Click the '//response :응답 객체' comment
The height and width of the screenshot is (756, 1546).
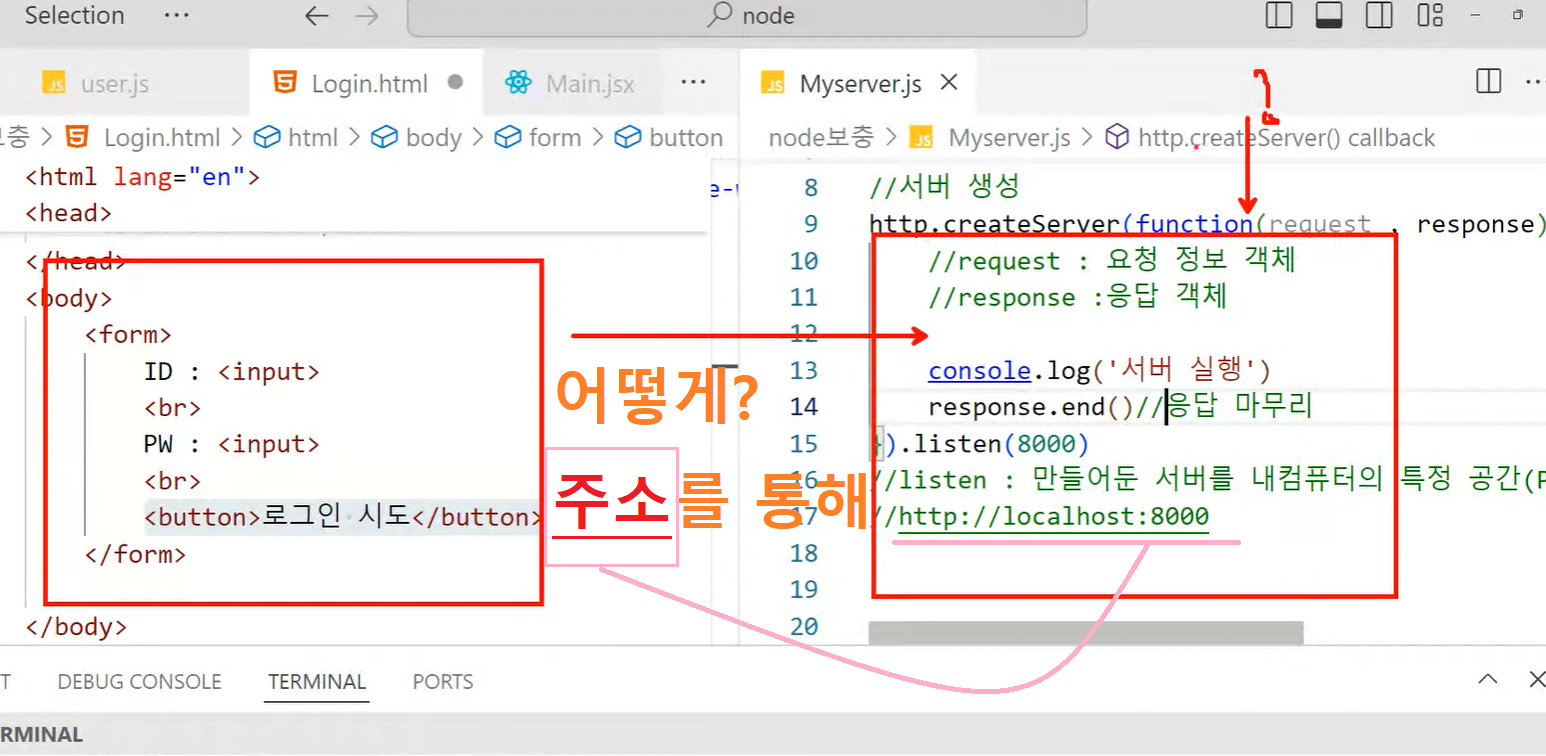(x=1077, y=298)
